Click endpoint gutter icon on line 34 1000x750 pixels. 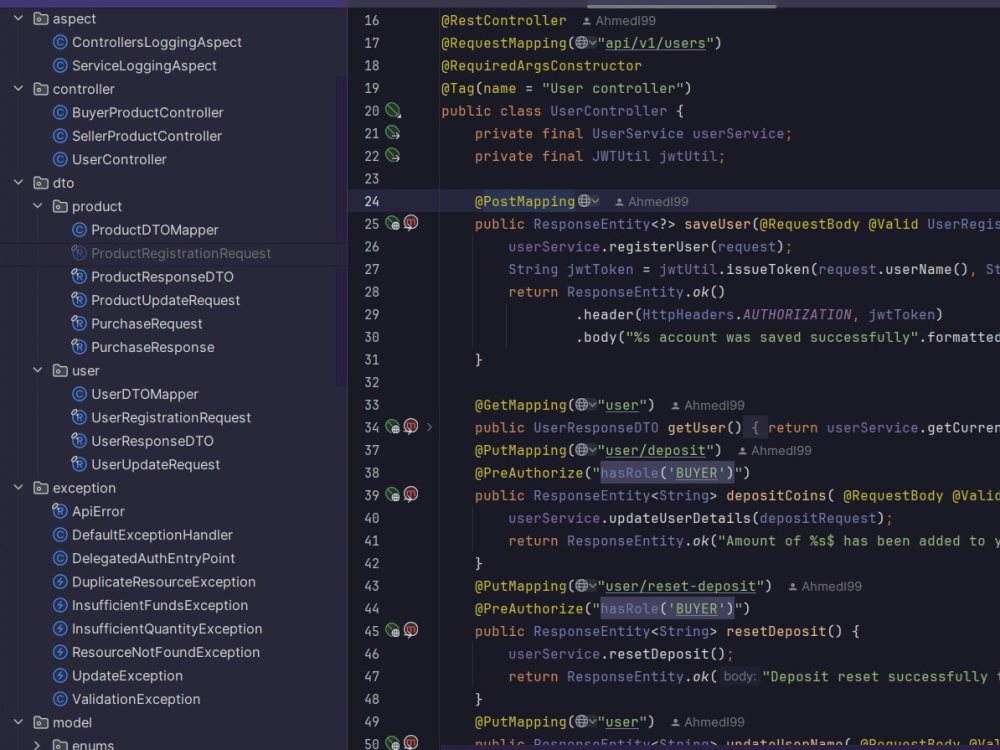click(x=393, y=427)
